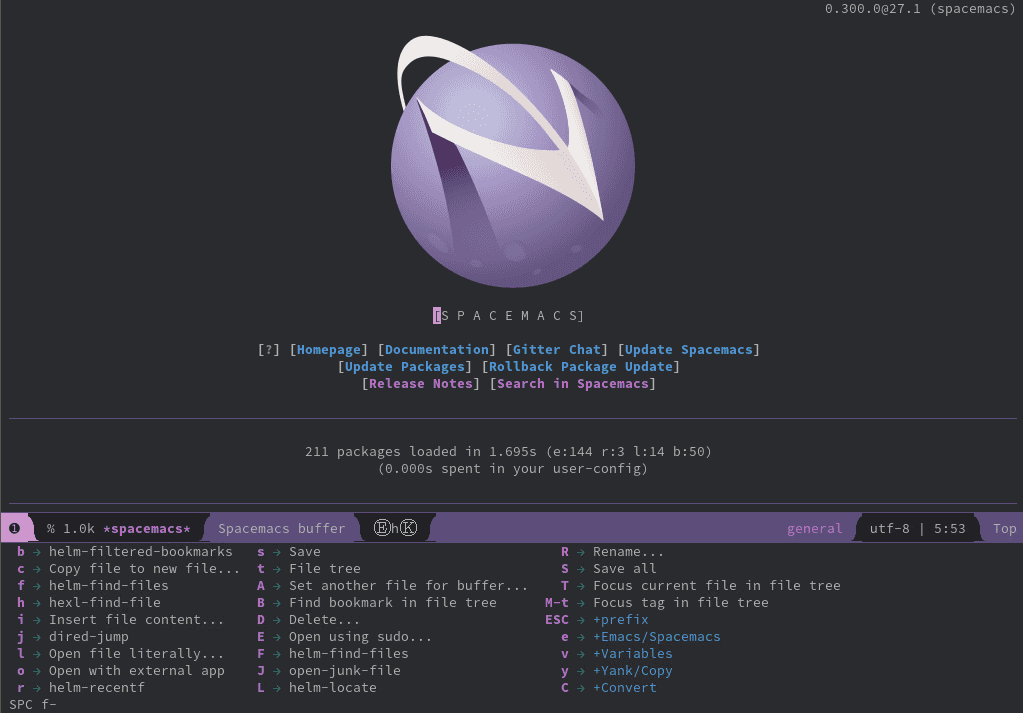Click the window number 1 indicator

tap(14, 528)
